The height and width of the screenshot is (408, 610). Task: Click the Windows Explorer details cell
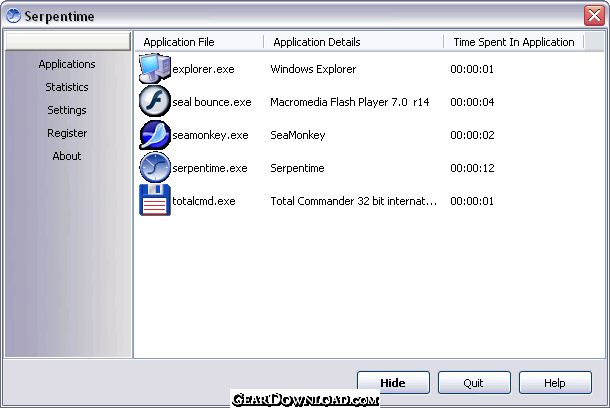[x=313, y=69]
